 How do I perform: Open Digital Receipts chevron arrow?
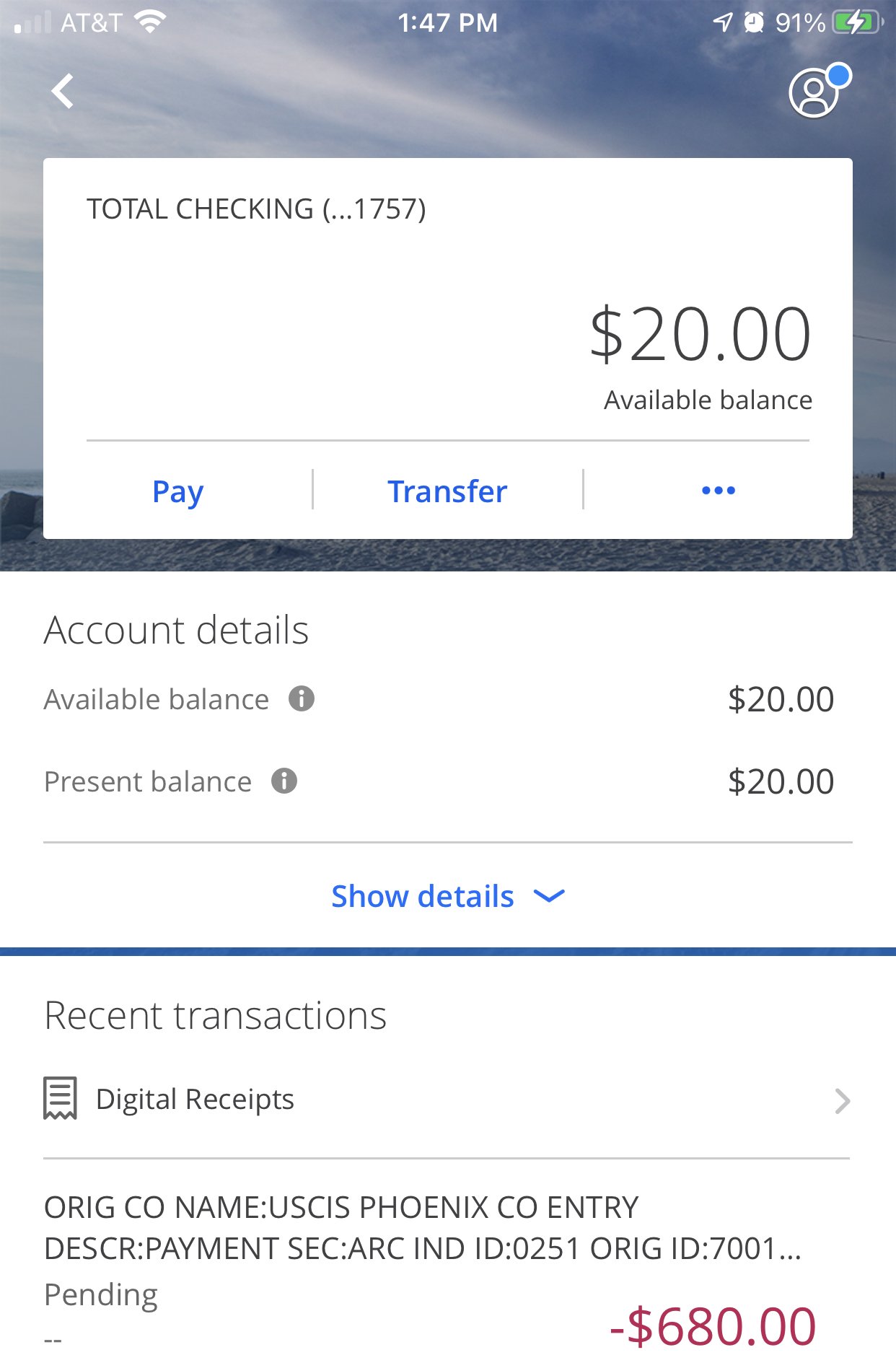(x=842, y=1101)
